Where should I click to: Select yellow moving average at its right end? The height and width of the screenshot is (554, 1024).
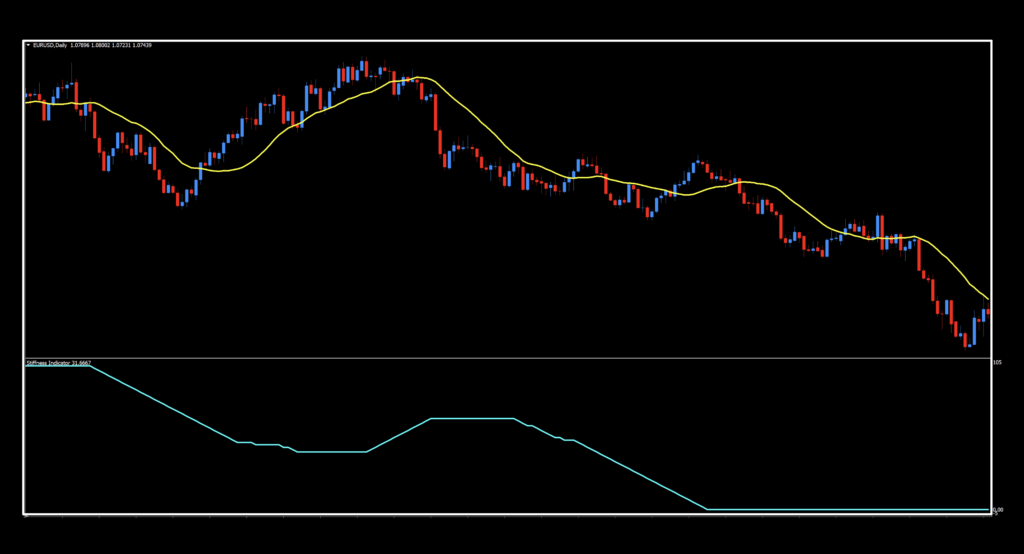click(988, 299)
